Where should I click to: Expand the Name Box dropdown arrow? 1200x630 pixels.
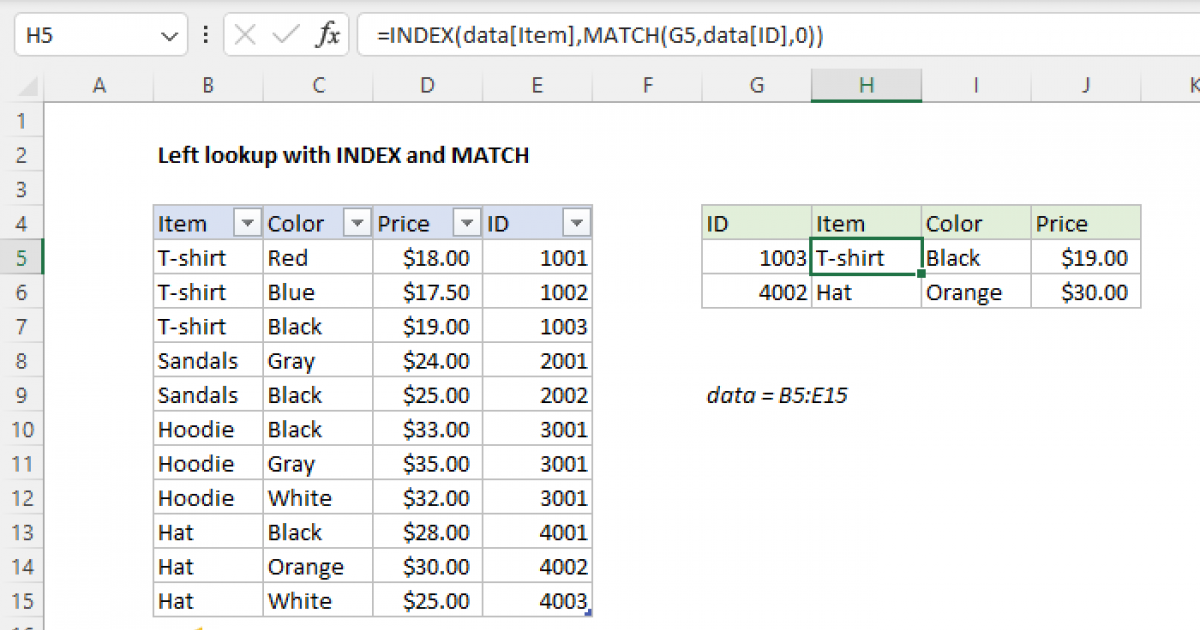[168, 33]
